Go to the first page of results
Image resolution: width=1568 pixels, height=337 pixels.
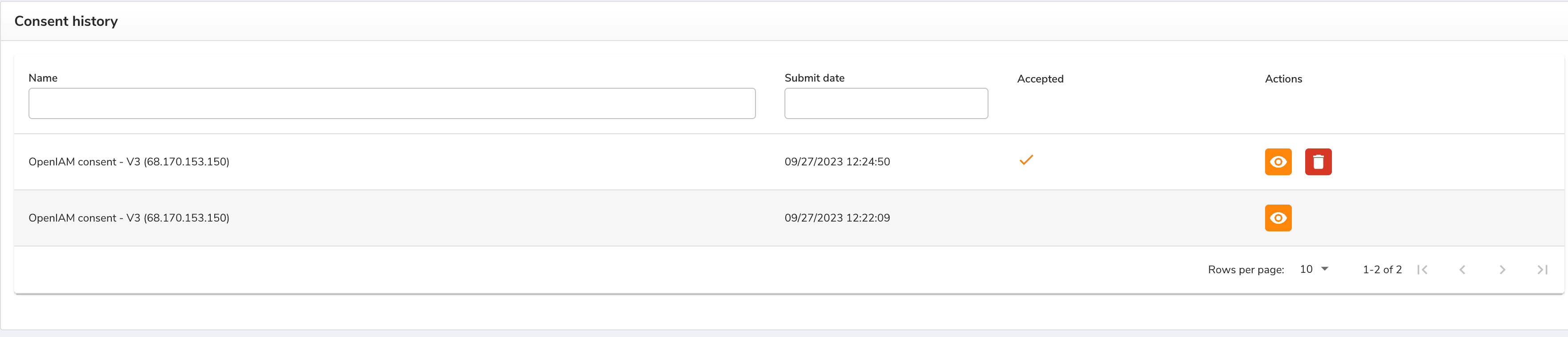(x=1422, y=269)
